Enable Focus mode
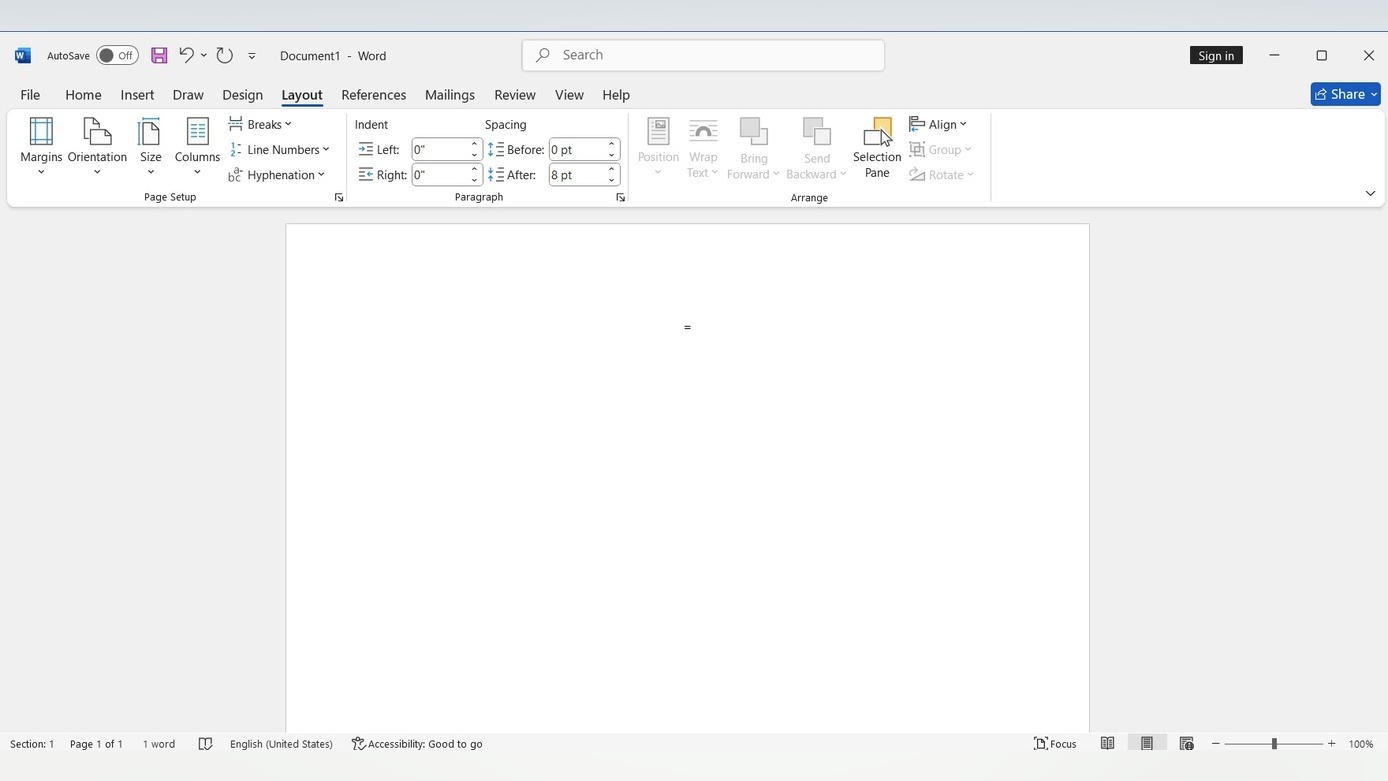 pos(1055,744)
